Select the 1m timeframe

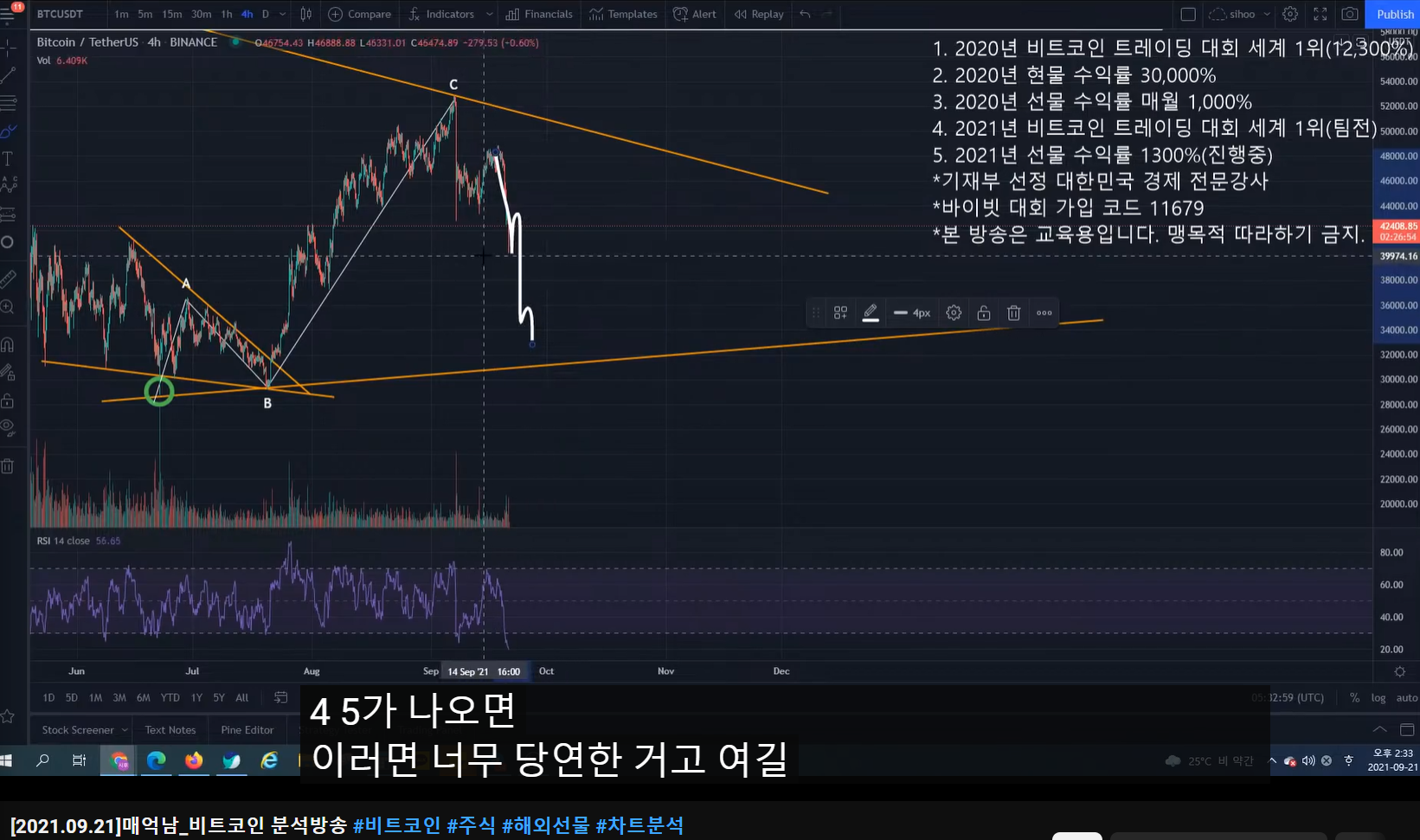(121, 14)
